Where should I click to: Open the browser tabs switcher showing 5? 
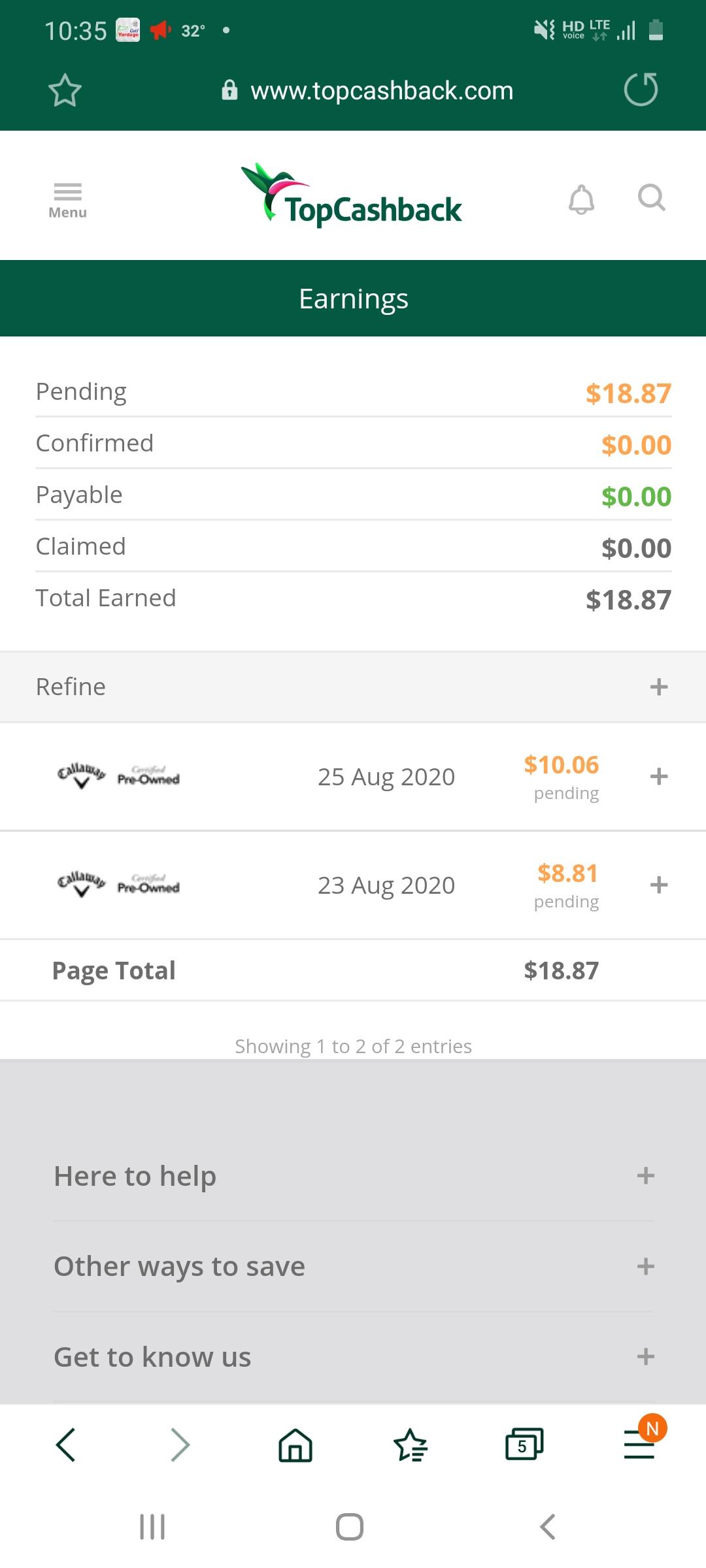(524, 1445)
